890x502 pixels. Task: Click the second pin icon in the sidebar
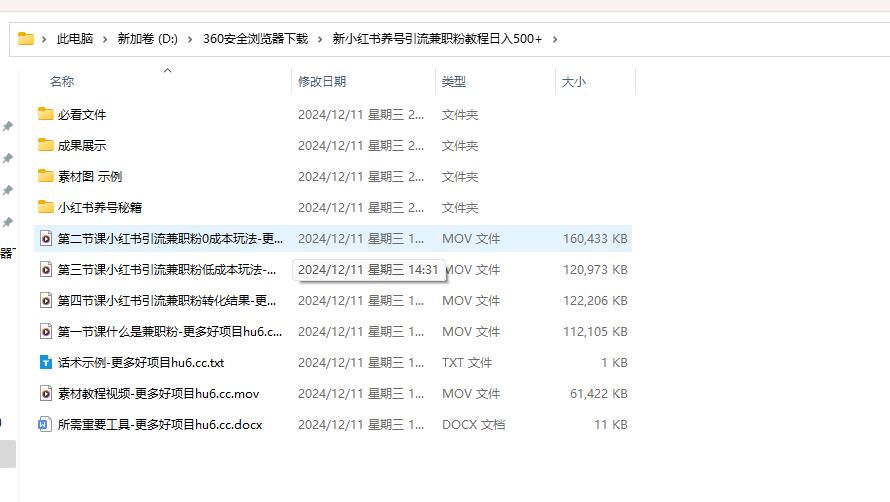click(x=8, y=158)
